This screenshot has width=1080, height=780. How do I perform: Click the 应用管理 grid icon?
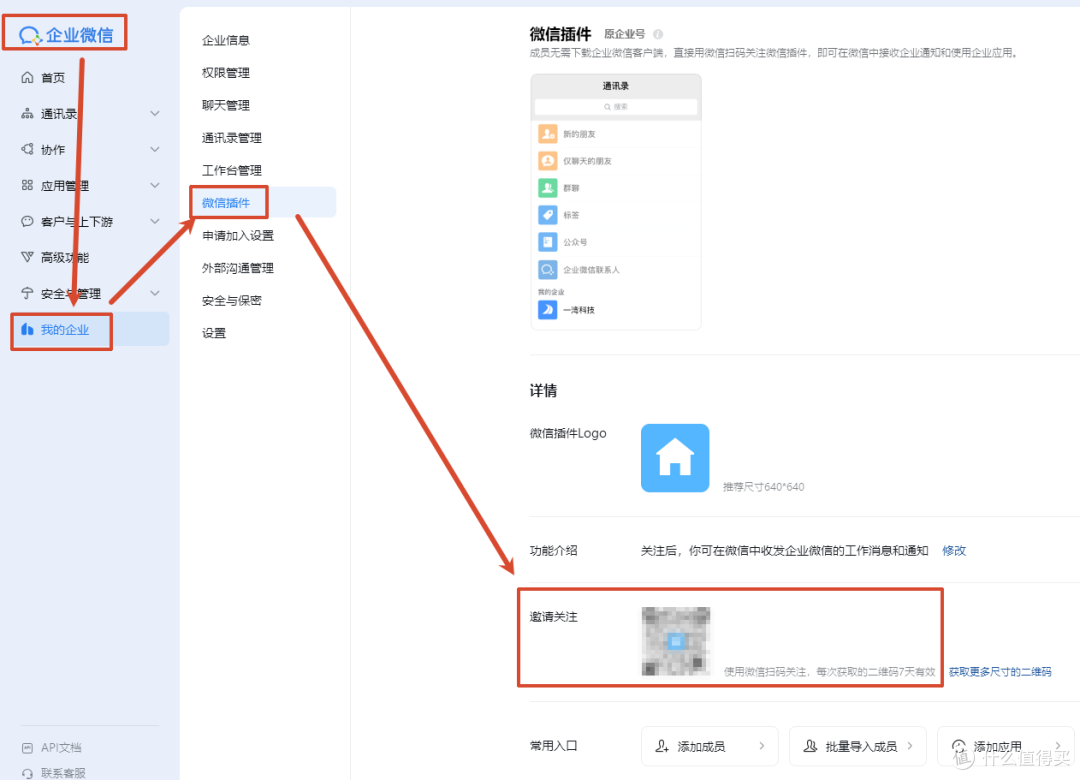point(27,185)
